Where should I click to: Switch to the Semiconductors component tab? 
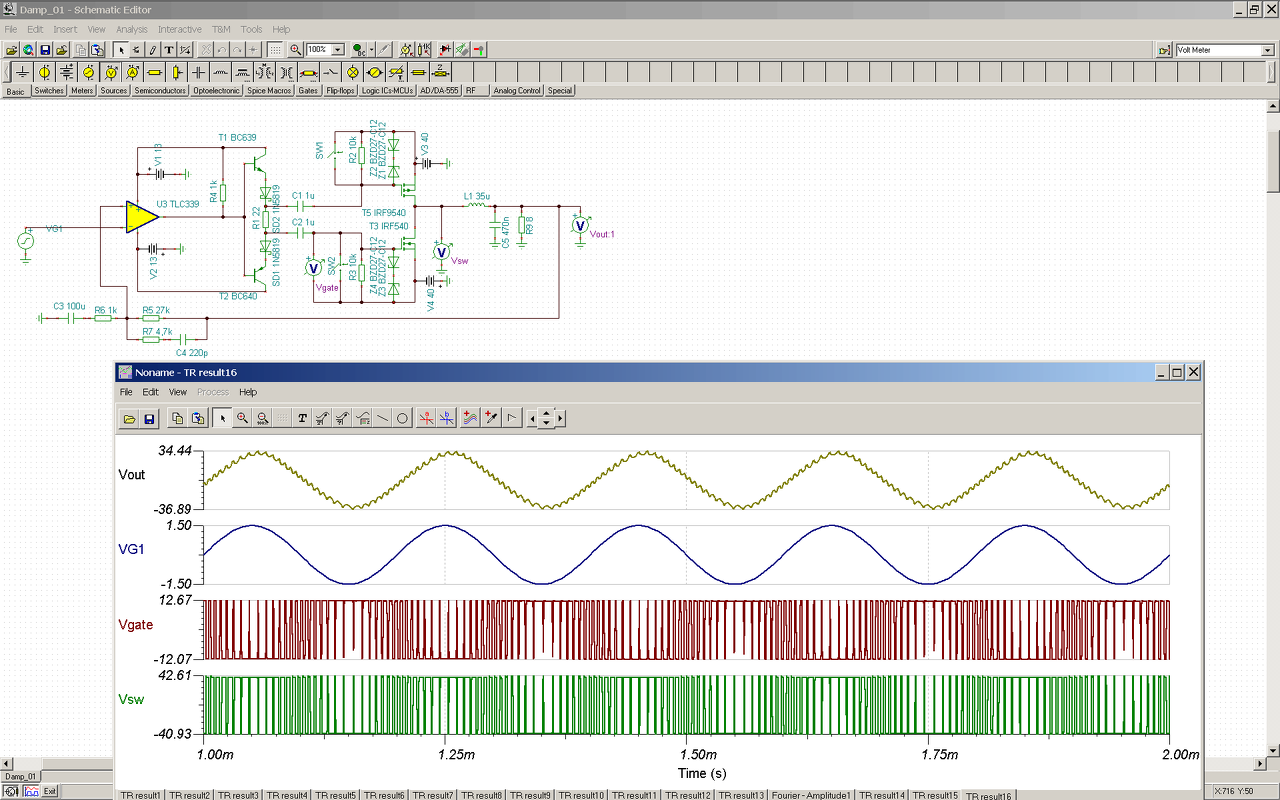[x=160, y=91]
